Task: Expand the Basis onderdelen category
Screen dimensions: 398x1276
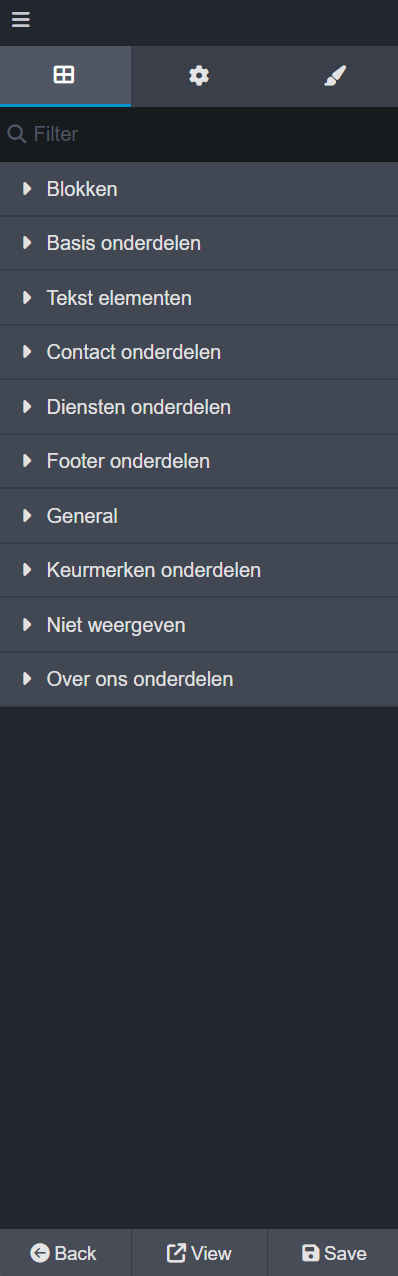Action: [x=199, y=243]
